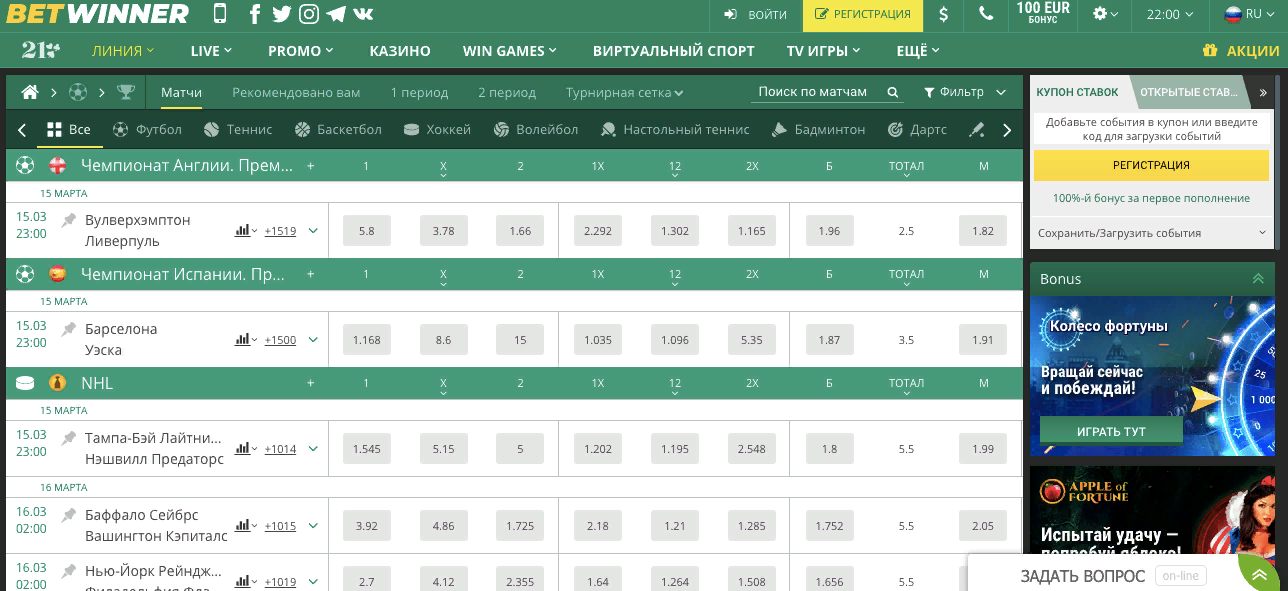Select the Настольный теннис filter
This screenshot has height=591, width=1288.
(675, 129)
